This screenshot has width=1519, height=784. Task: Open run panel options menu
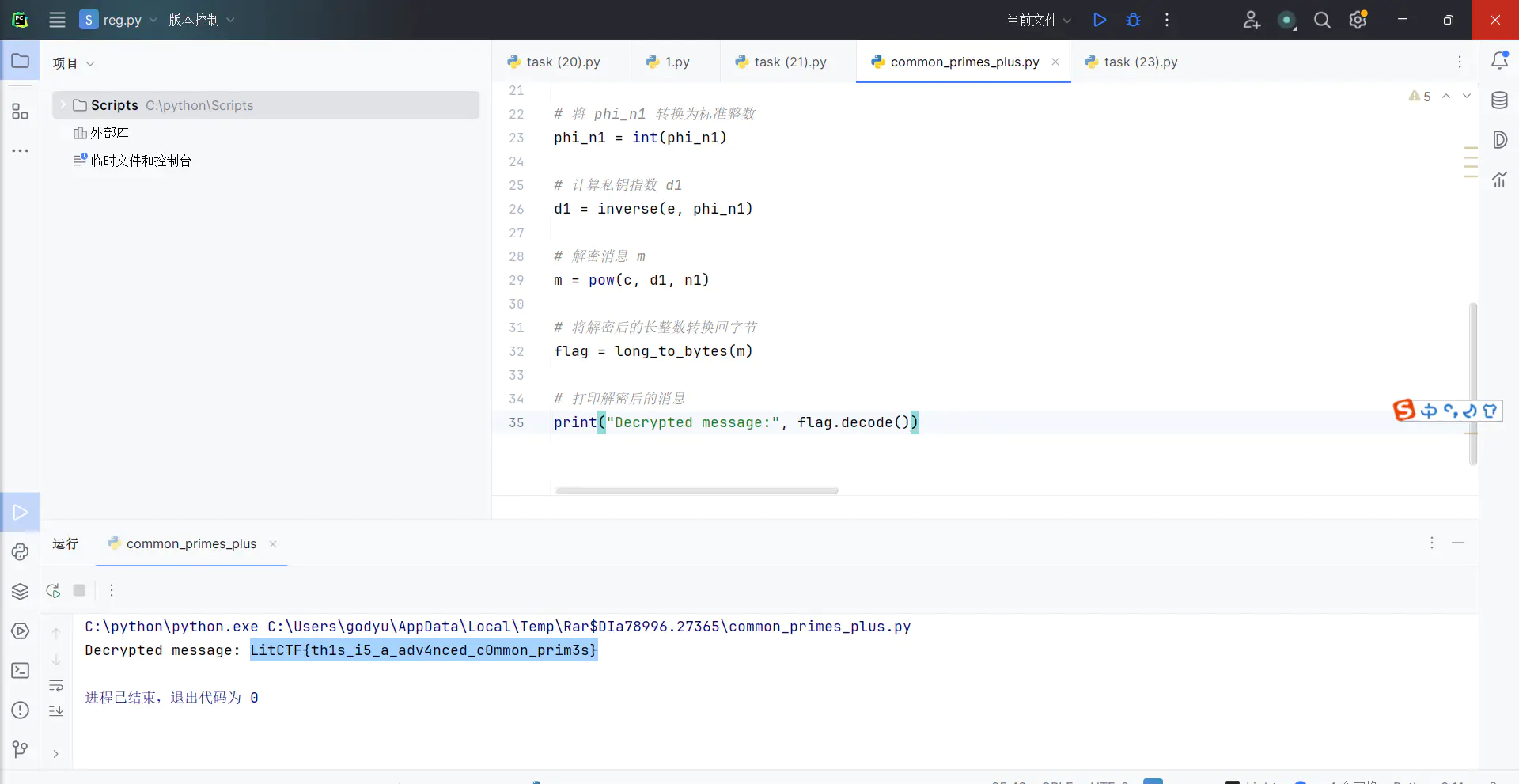(1432, 543)
